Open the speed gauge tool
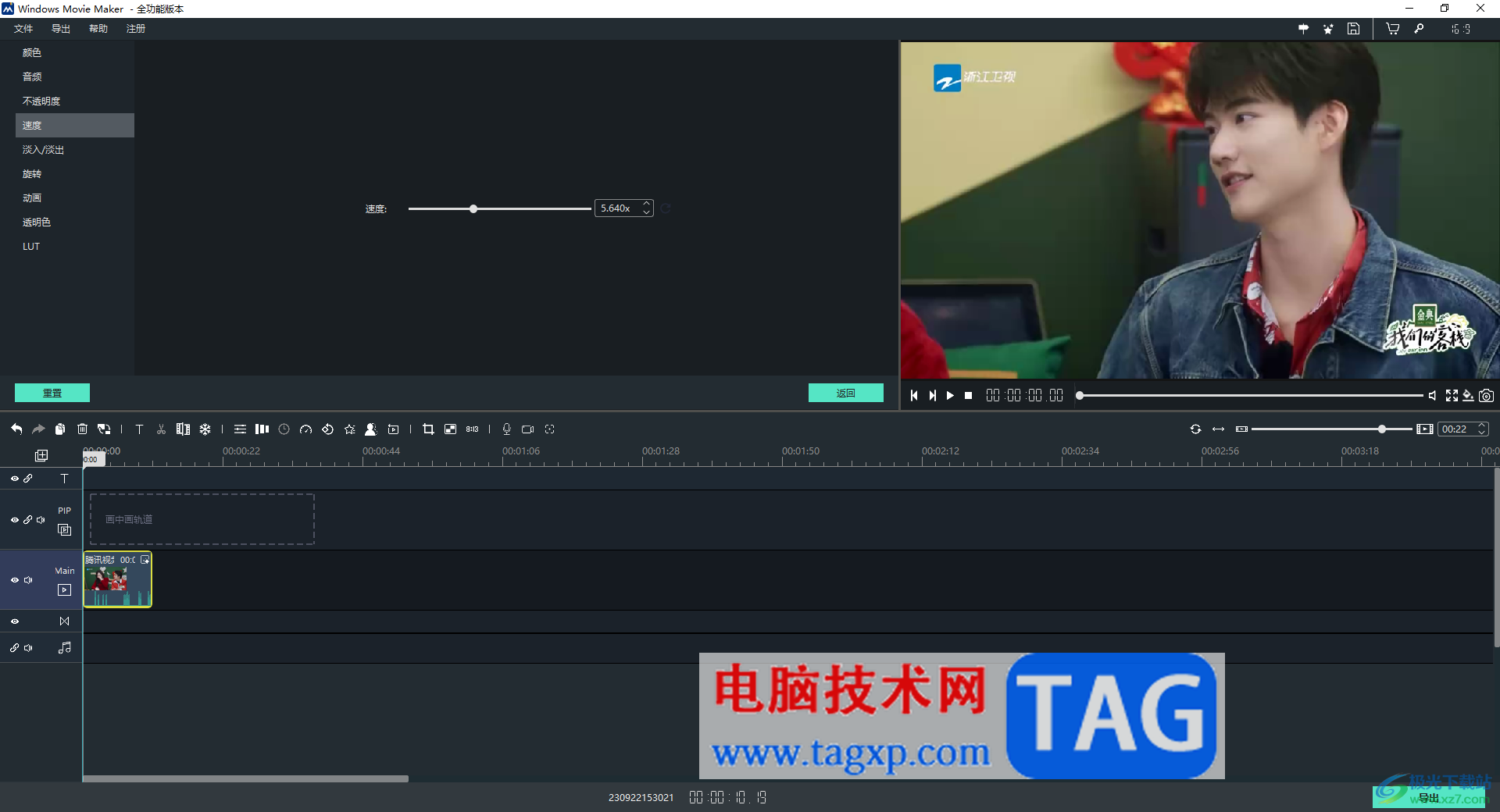Screen dimensions: 1500x812 click(x=306, y=429)
